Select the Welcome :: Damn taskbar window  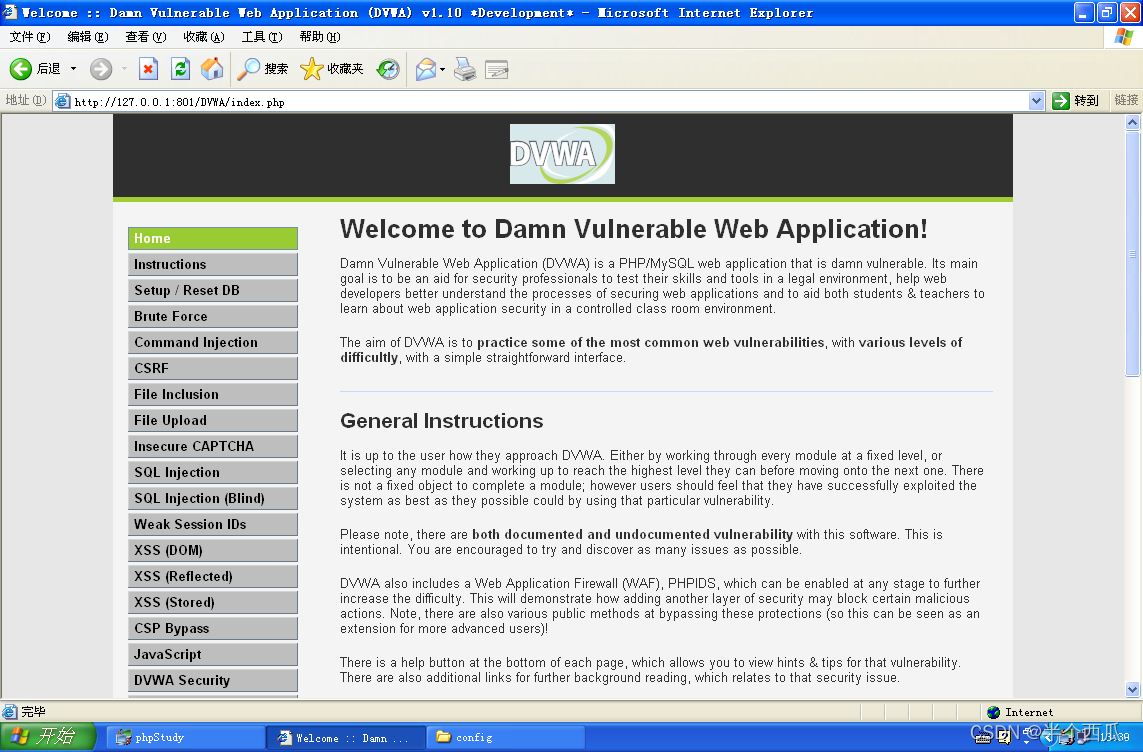[x=346, y=737]
